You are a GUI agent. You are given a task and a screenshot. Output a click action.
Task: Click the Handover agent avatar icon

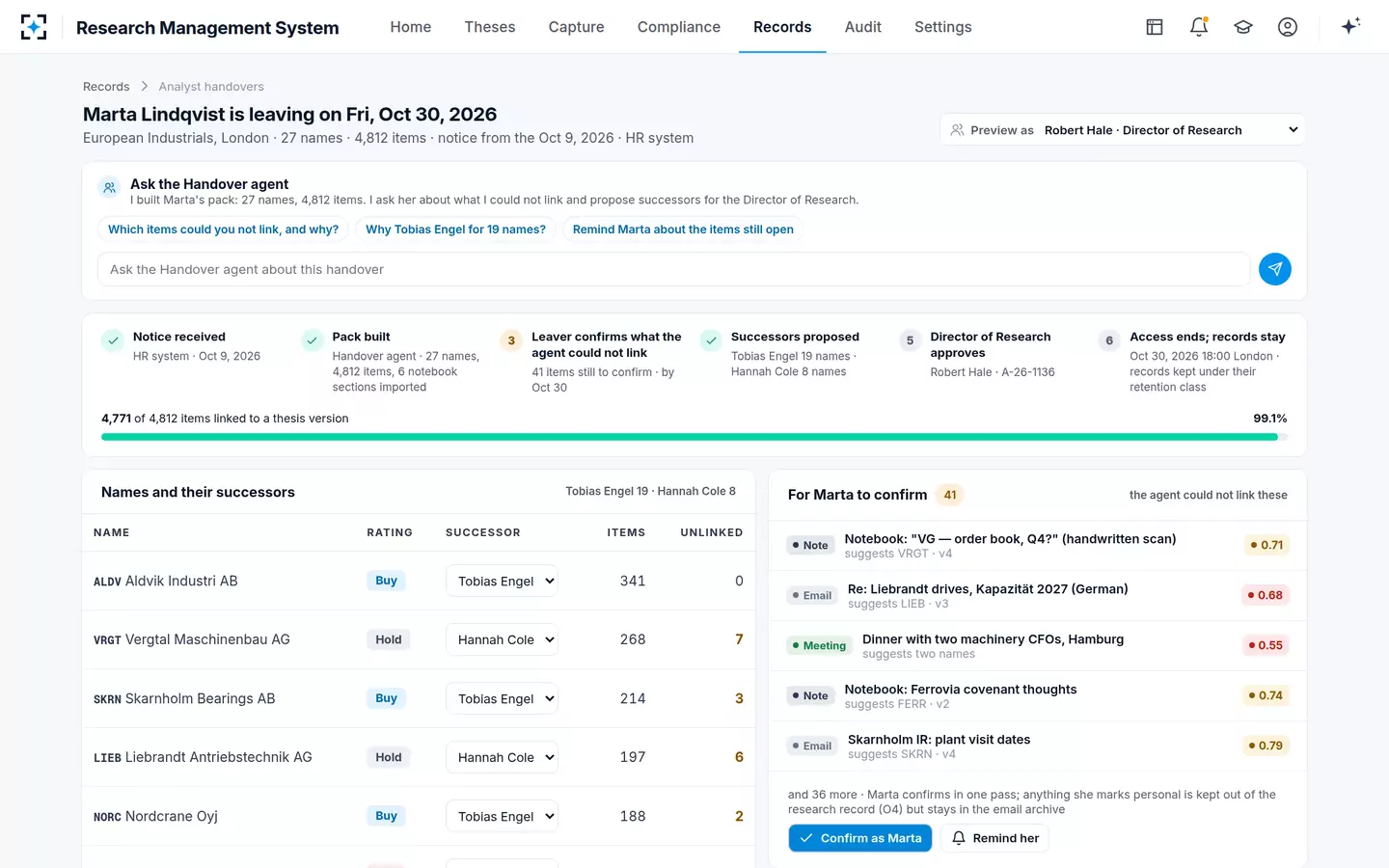click(x=110, y=187)
